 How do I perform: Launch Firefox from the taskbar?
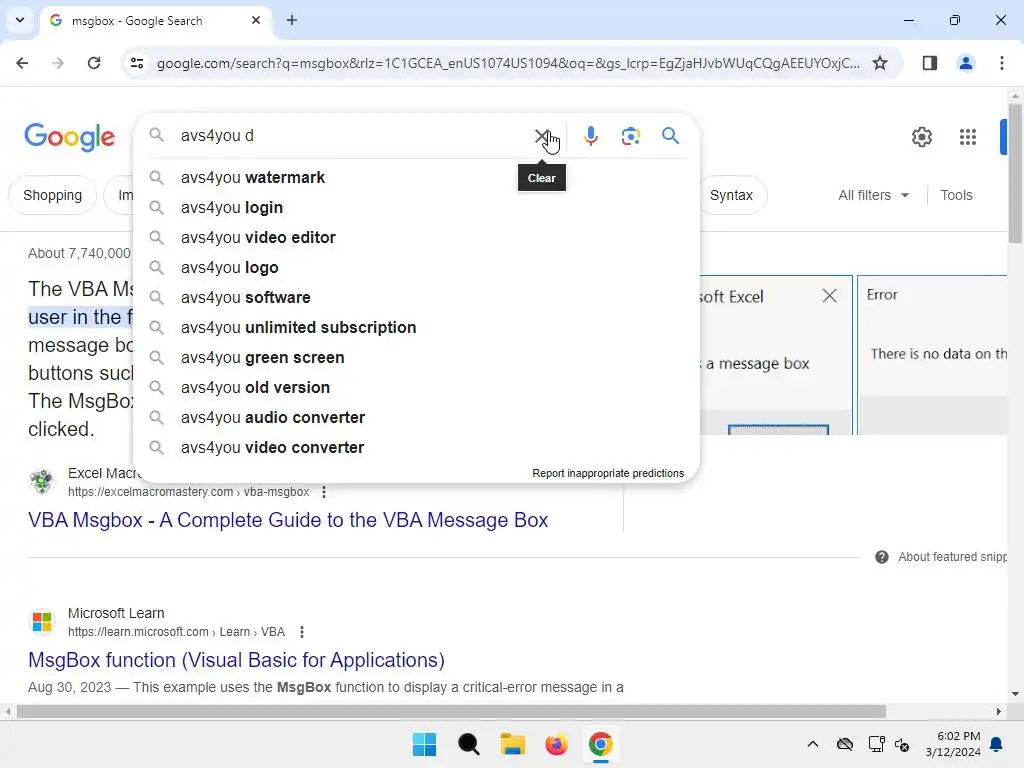556,744
